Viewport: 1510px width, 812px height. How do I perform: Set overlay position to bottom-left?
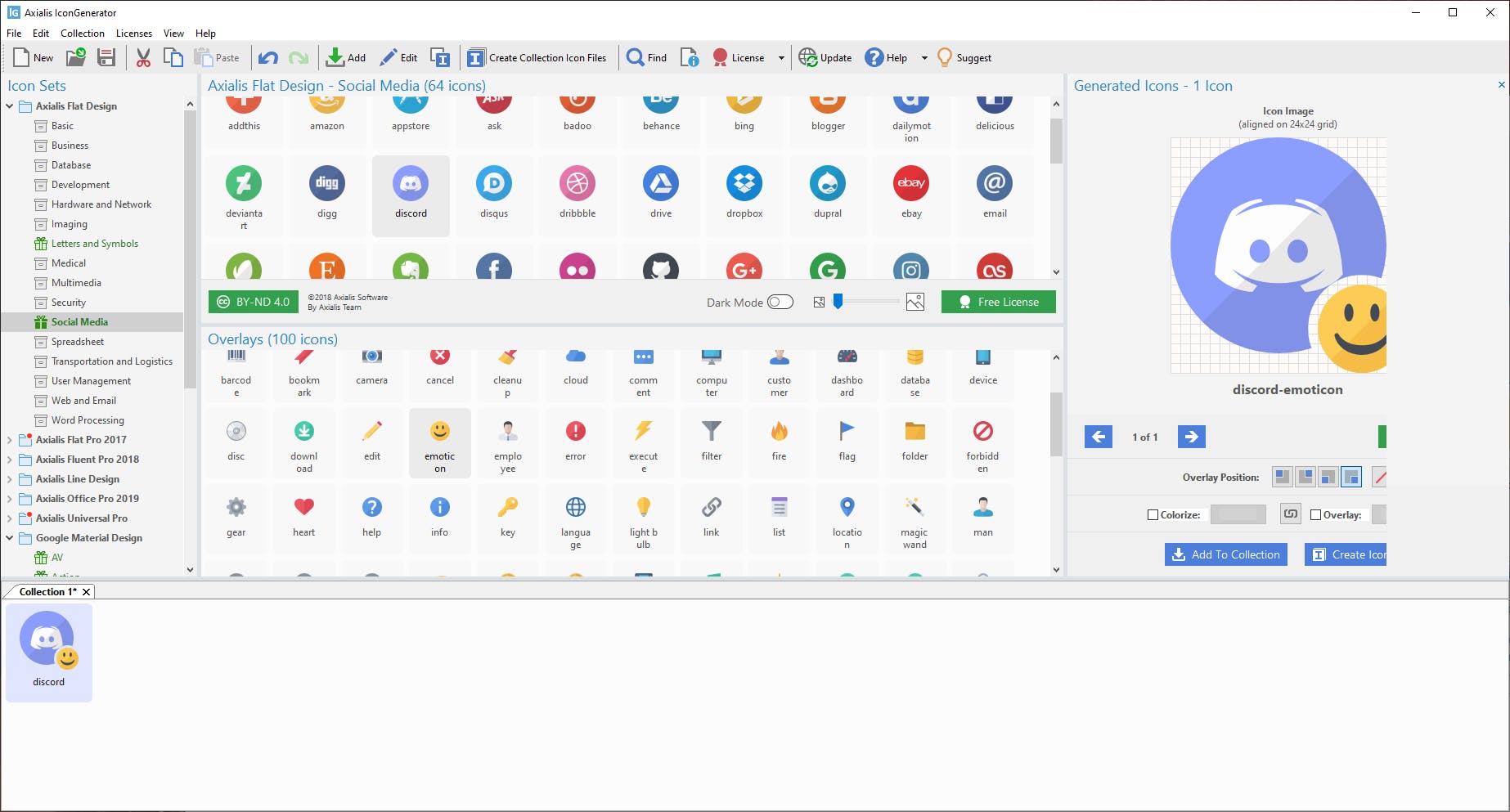point(1328,477)
